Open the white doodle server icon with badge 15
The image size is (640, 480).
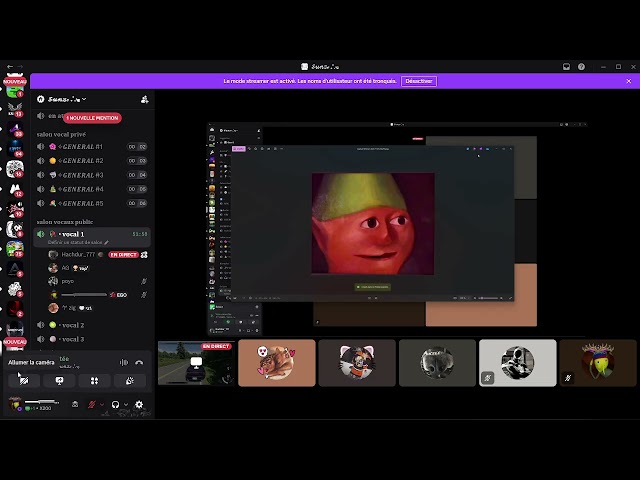click(x=15, y=169)
